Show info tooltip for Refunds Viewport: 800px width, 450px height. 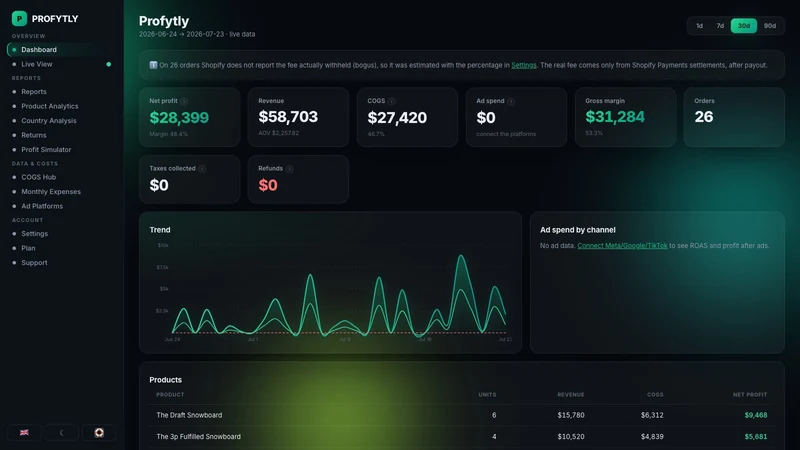[289, 168]
